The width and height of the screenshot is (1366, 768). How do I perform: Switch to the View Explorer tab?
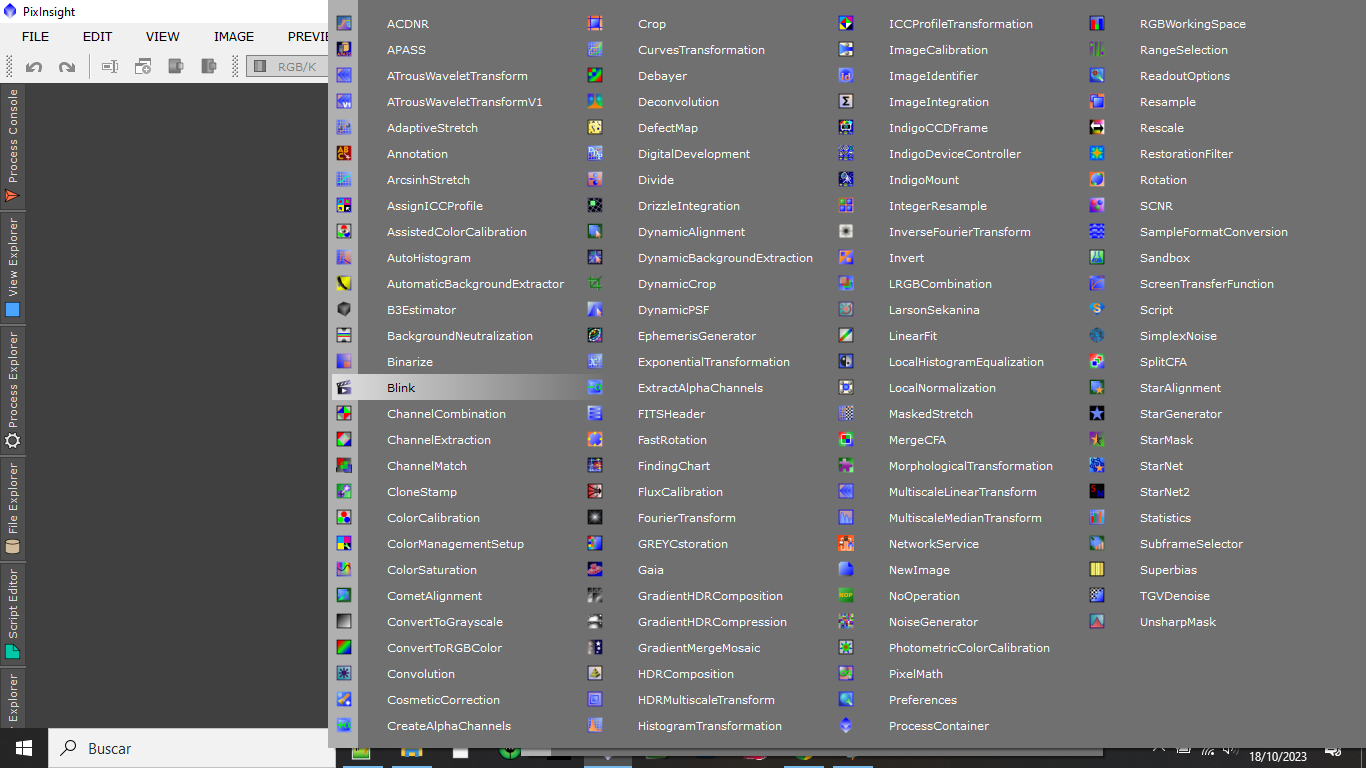click(13, 267)
